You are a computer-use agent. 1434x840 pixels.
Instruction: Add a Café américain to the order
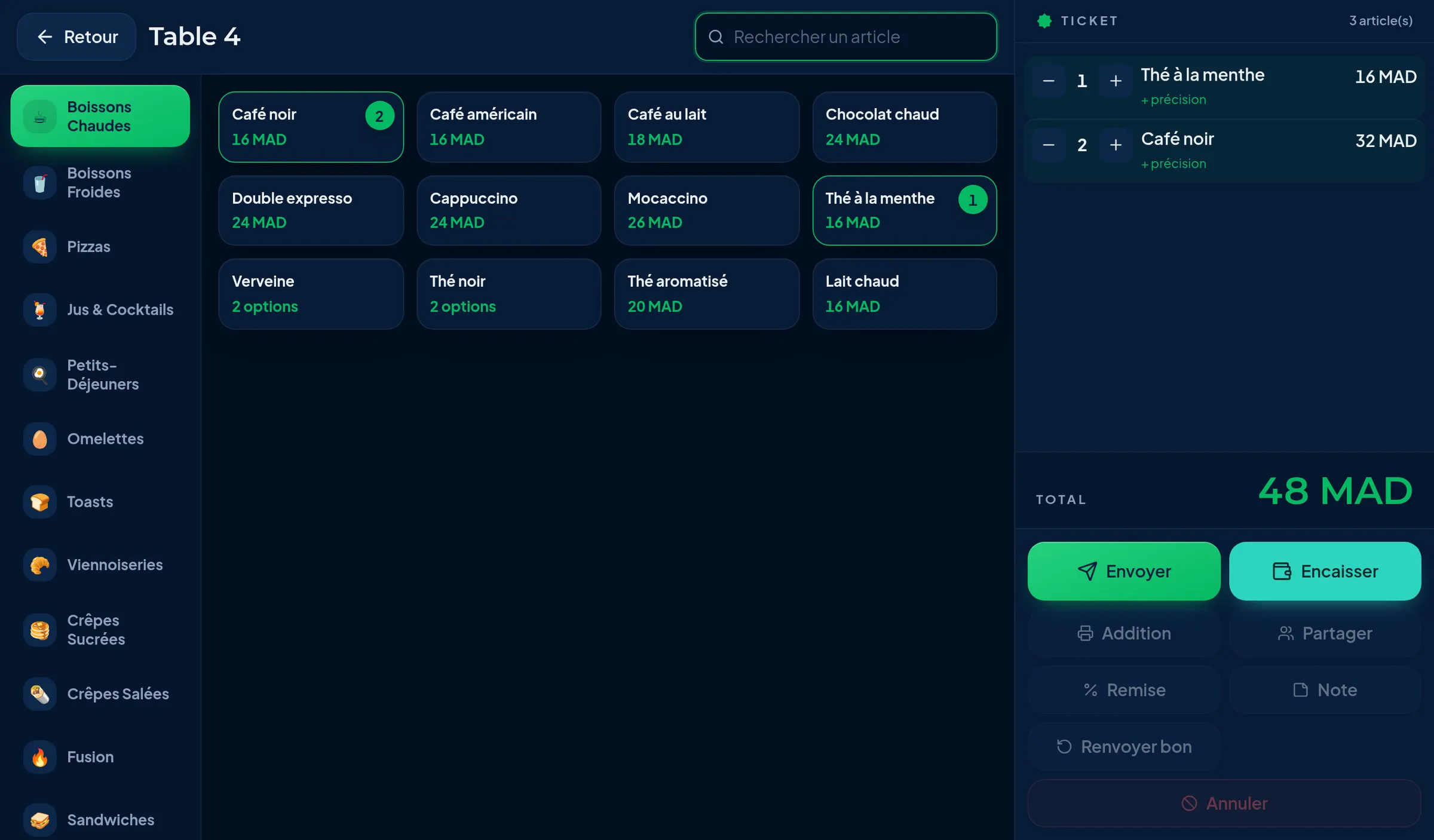509,127
